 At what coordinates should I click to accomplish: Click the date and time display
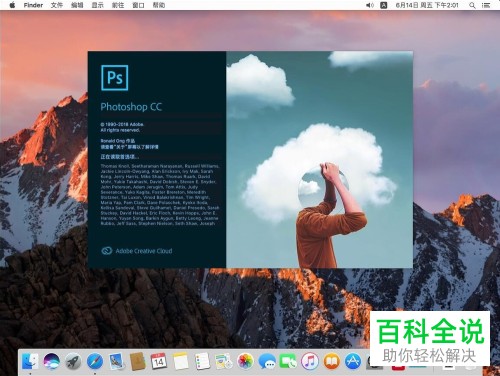427,5
